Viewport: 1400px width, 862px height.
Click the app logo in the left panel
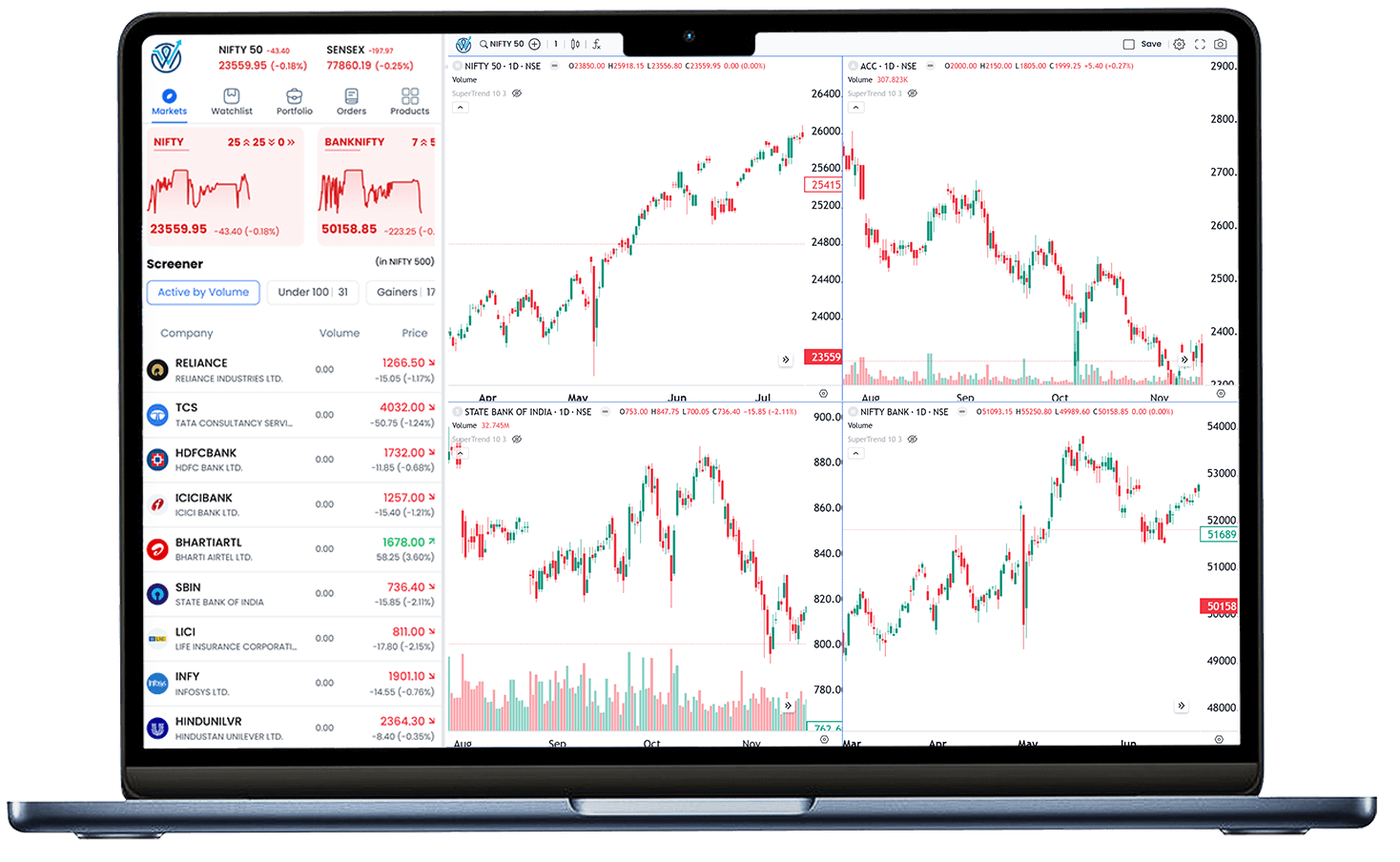pyautogui.click(x=166, y=56)
